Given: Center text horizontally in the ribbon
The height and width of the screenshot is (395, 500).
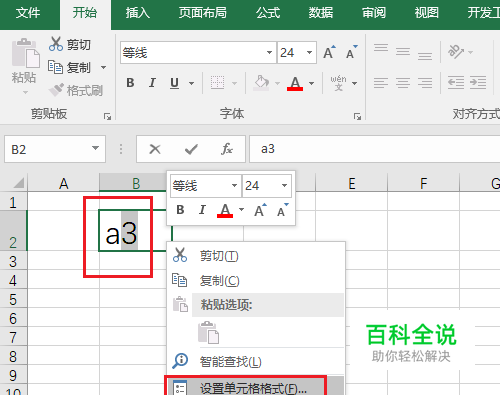Looking at the screenshot, I should [403, 83].
